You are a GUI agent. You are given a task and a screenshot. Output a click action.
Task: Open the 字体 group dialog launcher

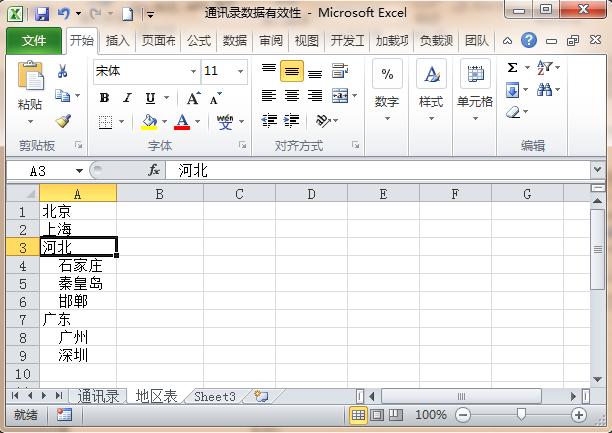click(x=242, y=145)
